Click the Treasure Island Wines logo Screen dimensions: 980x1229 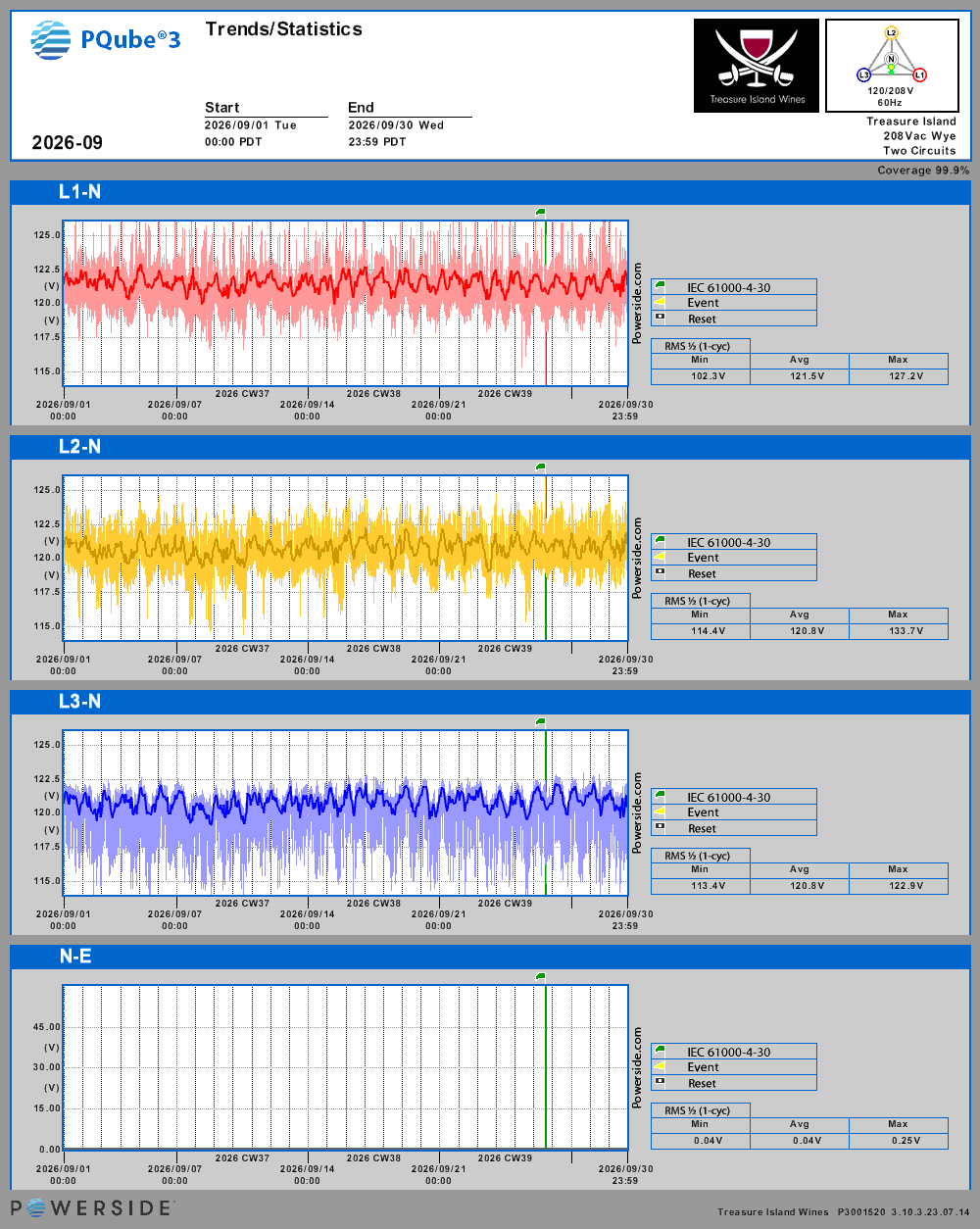tap(757, 66)
